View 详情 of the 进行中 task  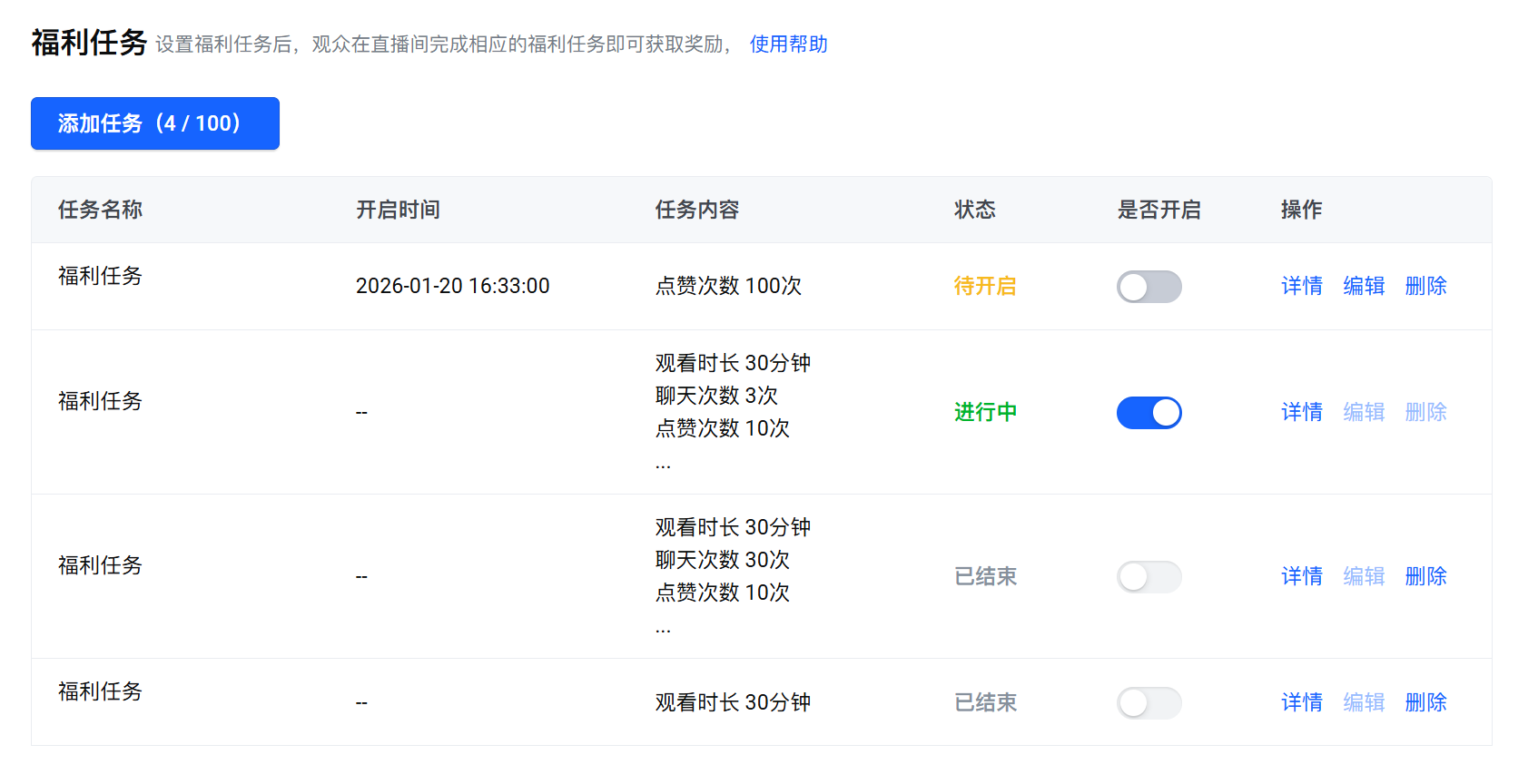click(1301, 413)
